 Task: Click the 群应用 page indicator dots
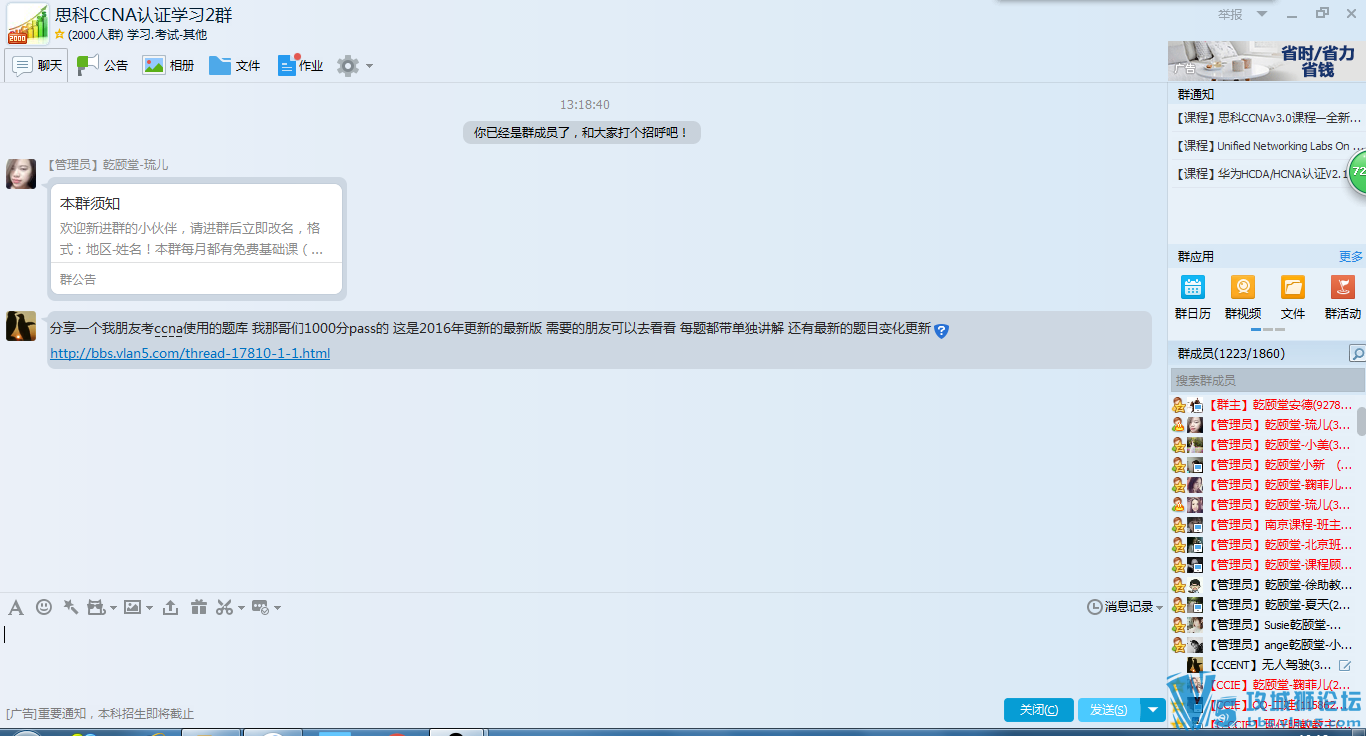pos(1268,329)
